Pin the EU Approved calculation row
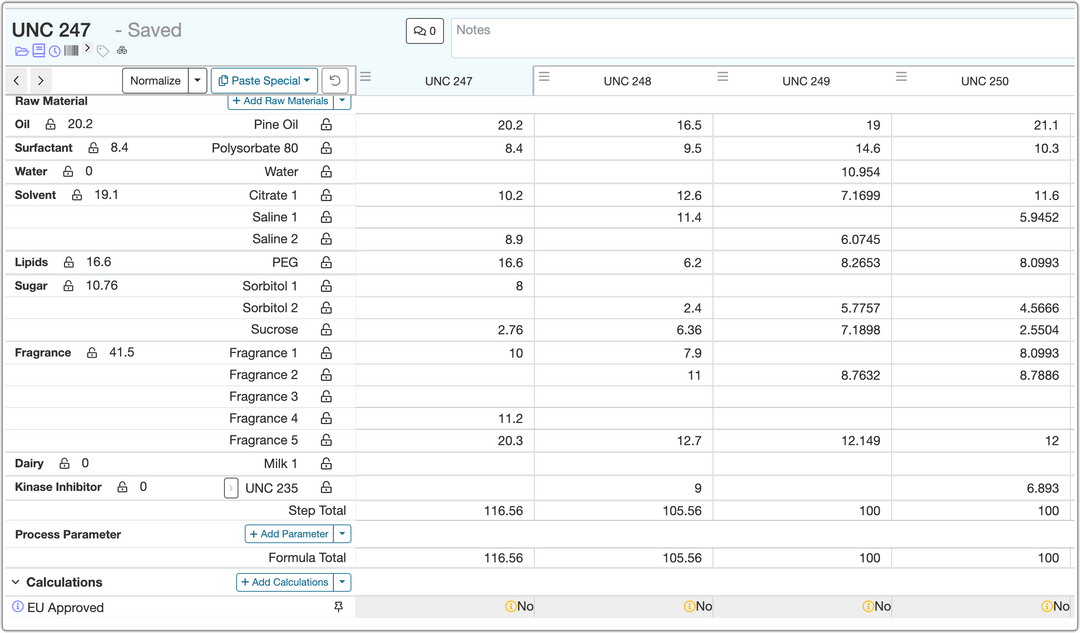 [338, 607]
